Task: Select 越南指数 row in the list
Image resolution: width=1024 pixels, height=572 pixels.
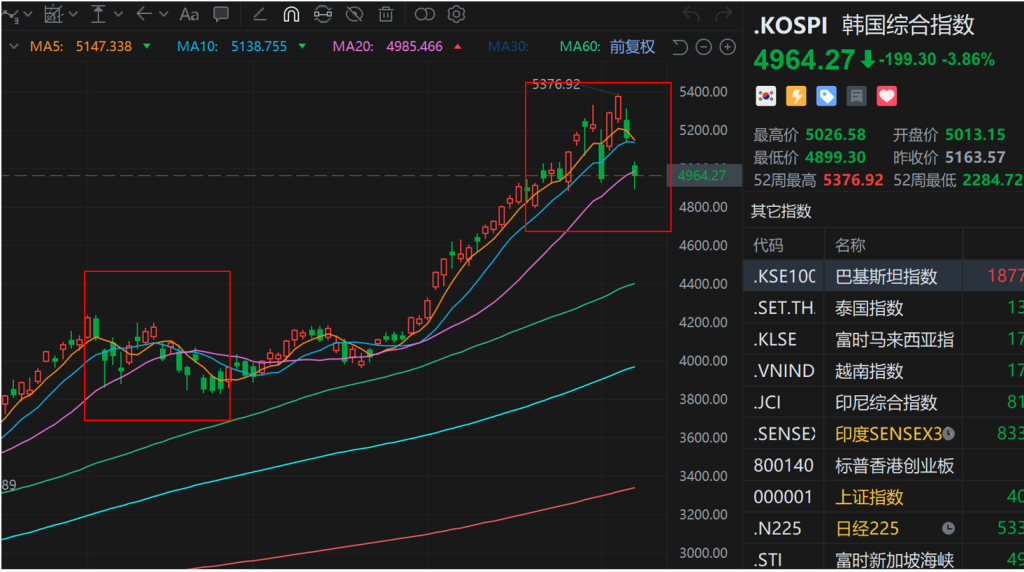Action: [869, 371]
